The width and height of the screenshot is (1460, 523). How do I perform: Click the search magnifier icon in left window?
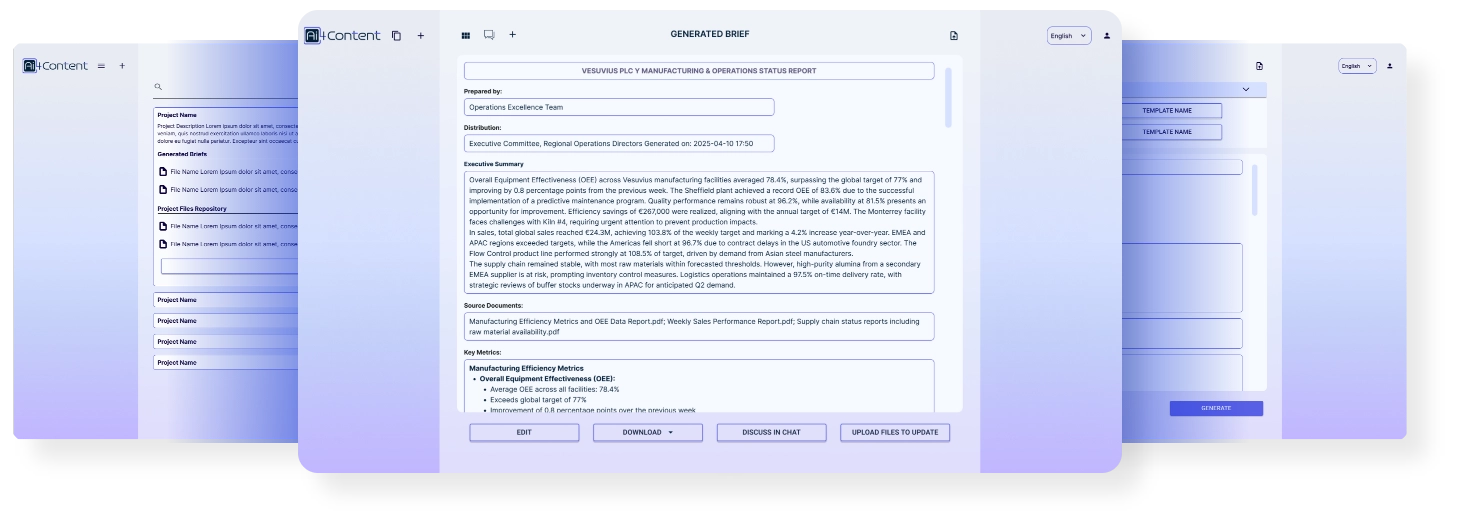(158, 87)
